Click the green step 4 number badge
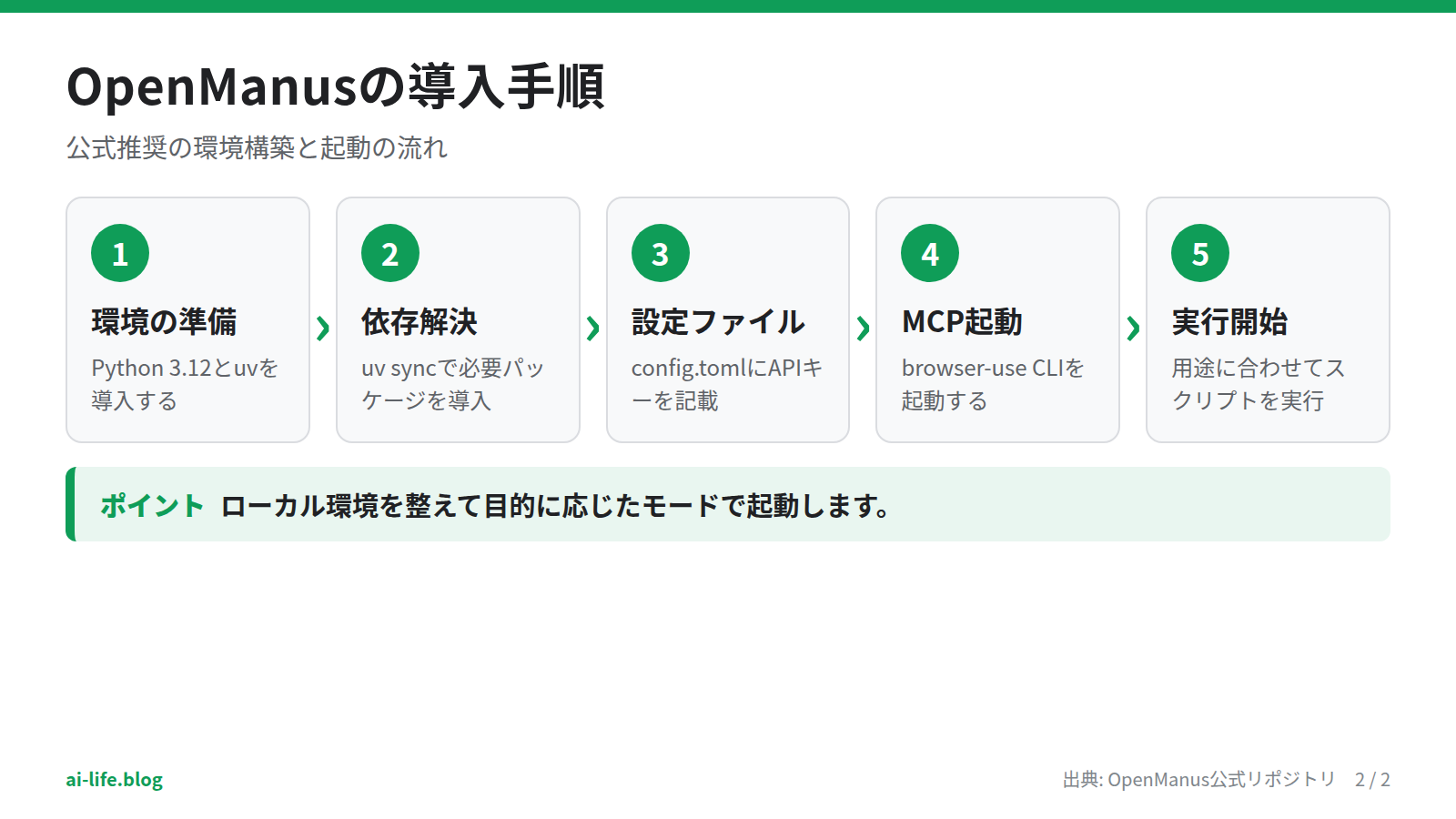Image resolution: width=1456 pixels, height=819 pixels. coord(930,253)
